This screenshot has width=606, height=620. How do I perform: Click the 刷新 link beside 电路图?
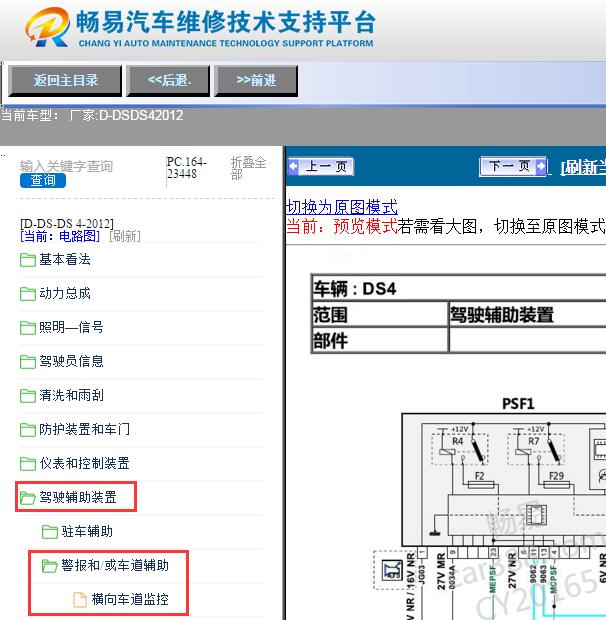click(x=125, y=236)
